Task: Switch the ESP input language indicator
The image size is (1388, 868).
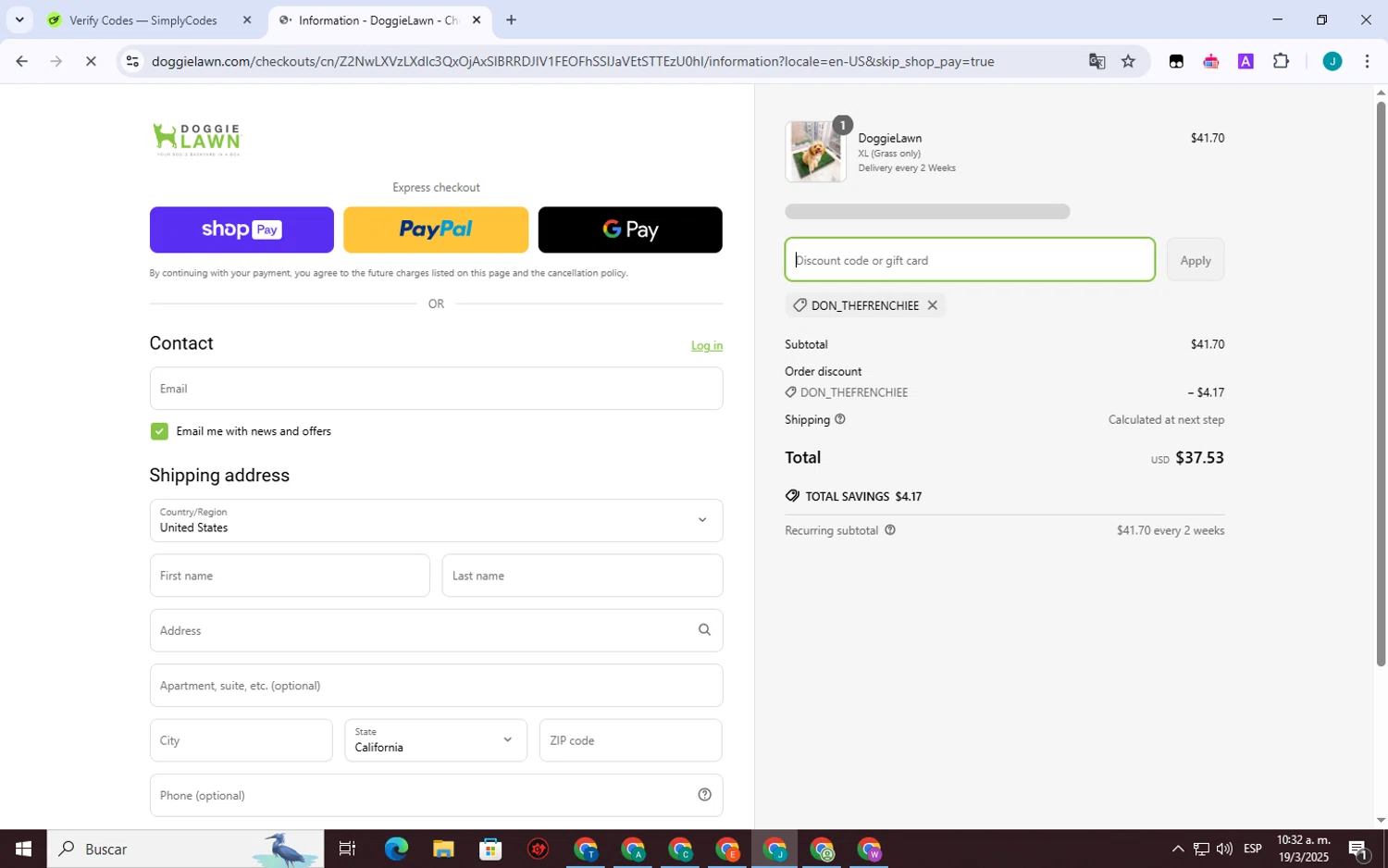Action: tap(1253, 849)
